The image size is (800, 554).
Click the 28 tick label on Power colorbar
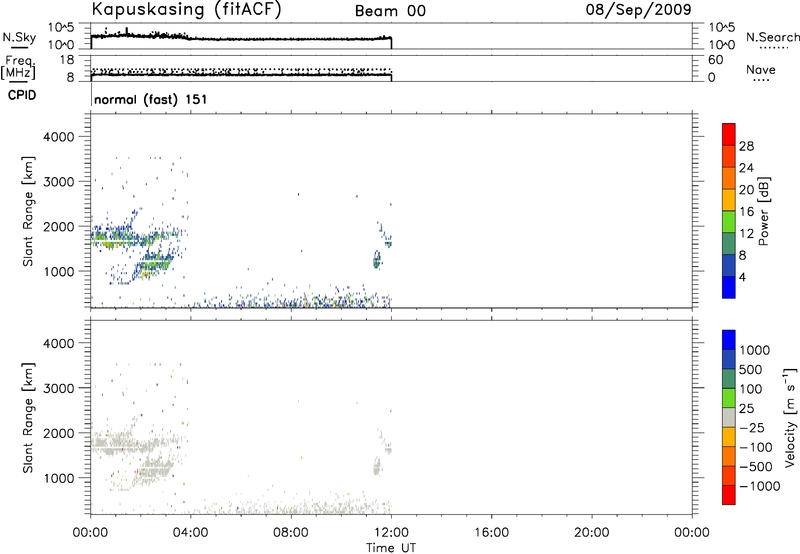[x=746, y=146]
